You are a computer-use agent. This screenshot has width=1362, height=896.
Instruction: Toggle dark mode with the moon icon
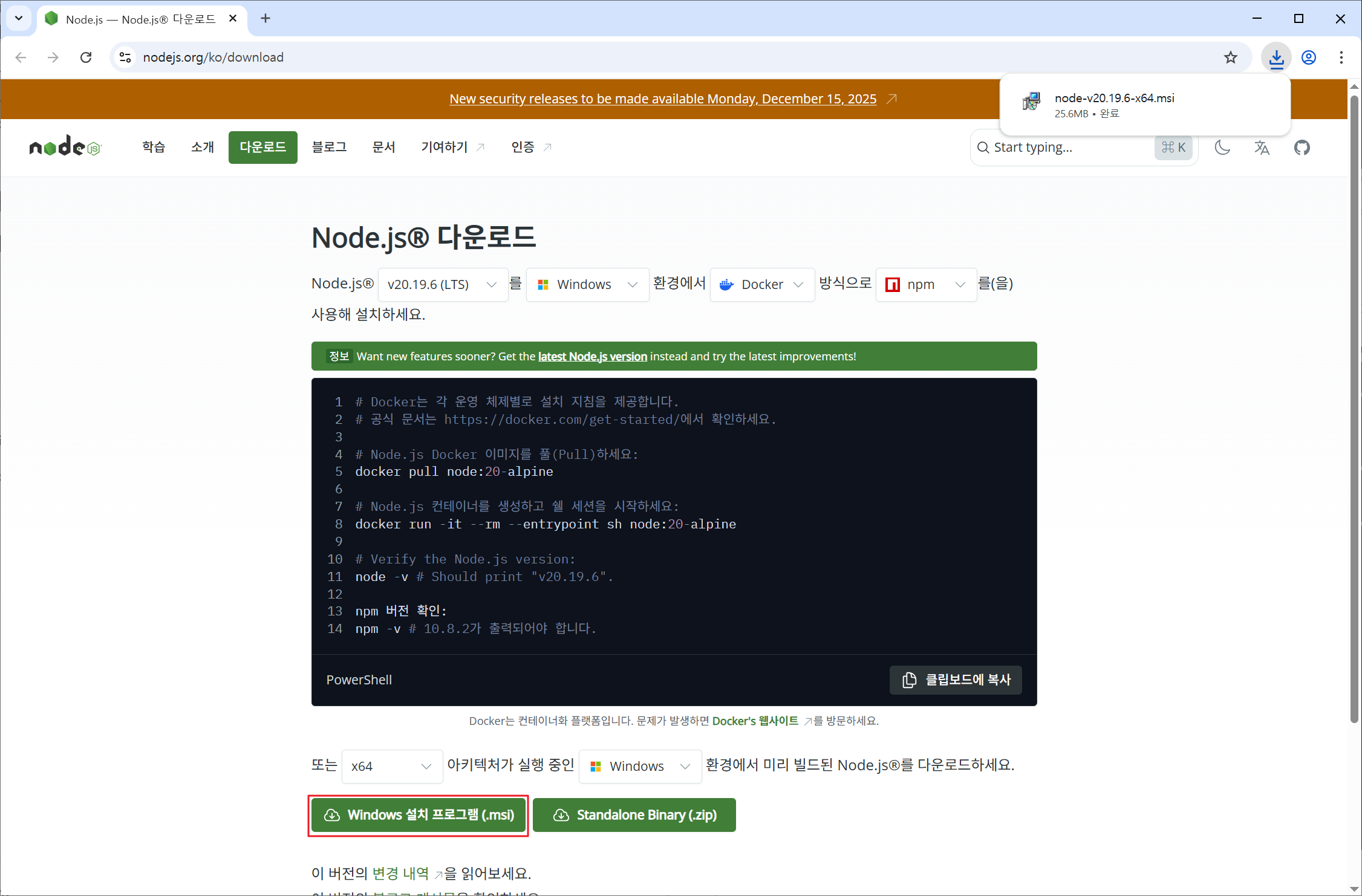click(1222, 148)
